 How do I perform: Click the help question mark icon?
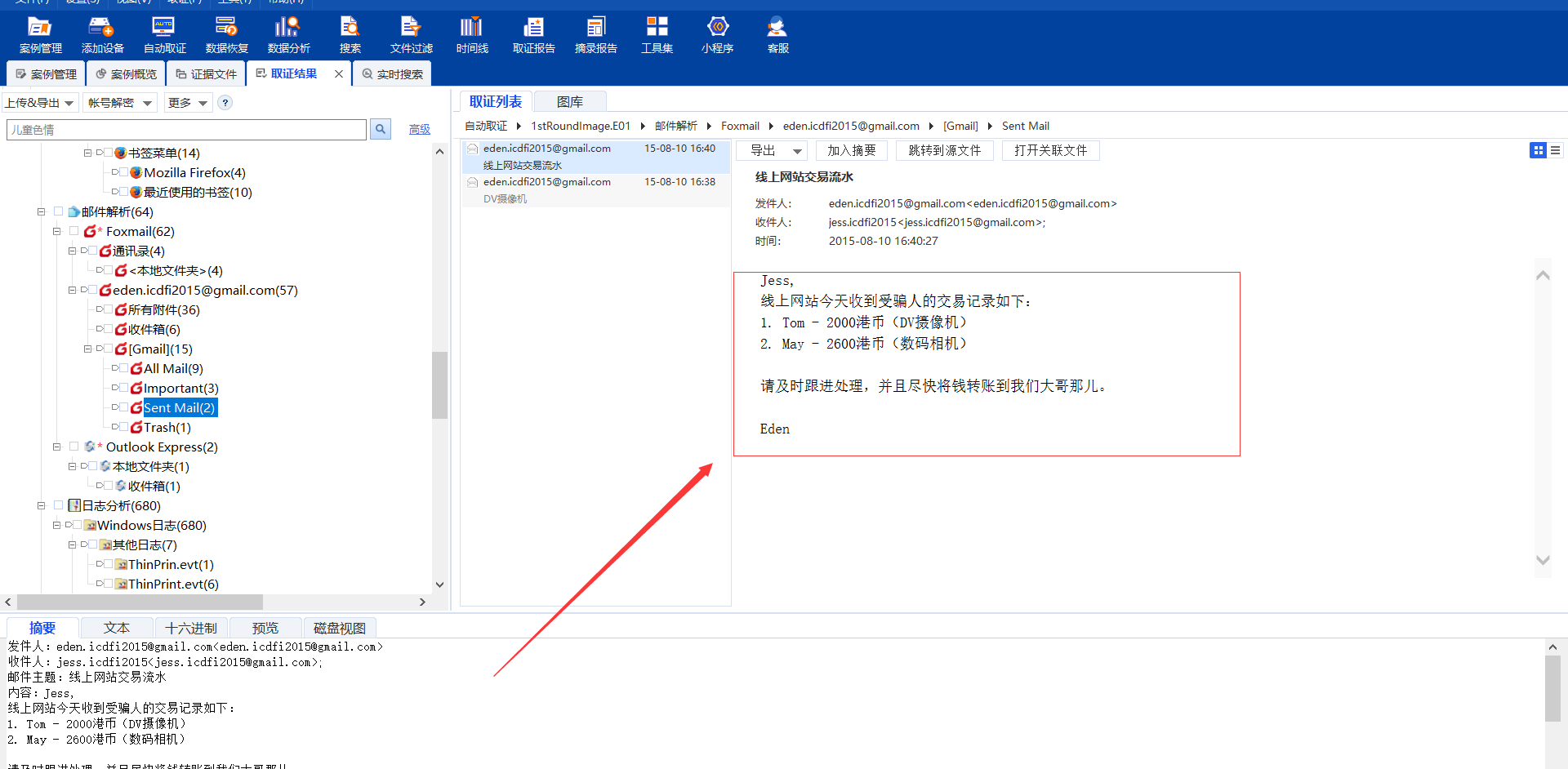tap(225, 103)
